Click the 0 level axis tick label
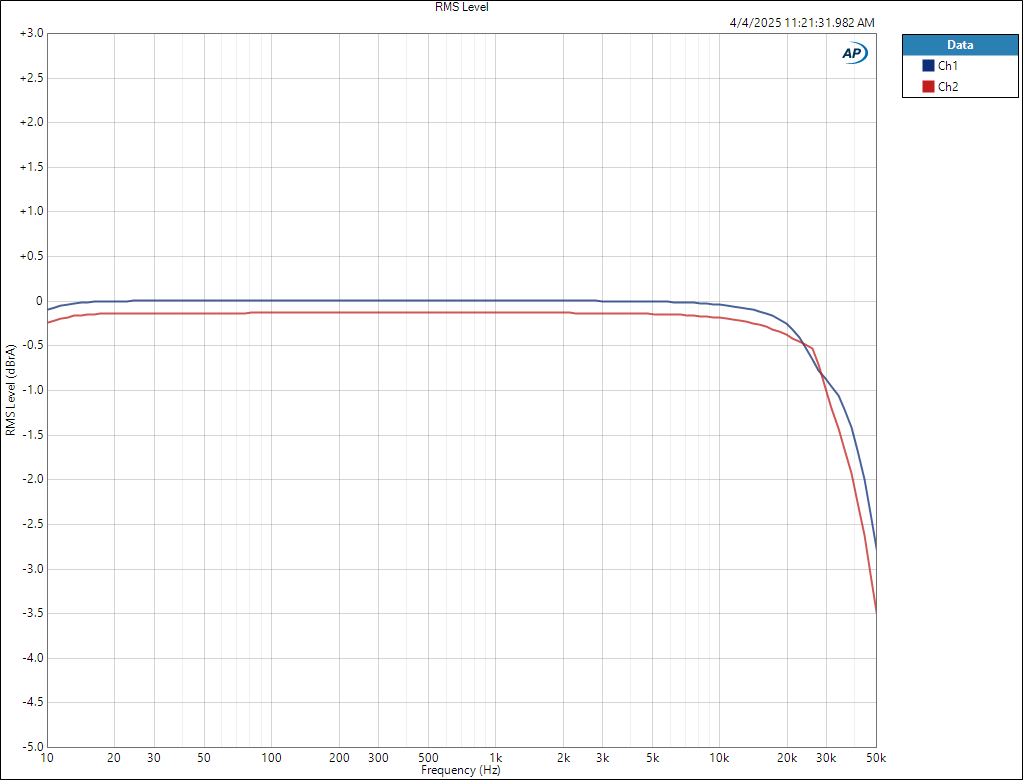The height and width of the screenshot is (780, 1023). coord(38,301)
